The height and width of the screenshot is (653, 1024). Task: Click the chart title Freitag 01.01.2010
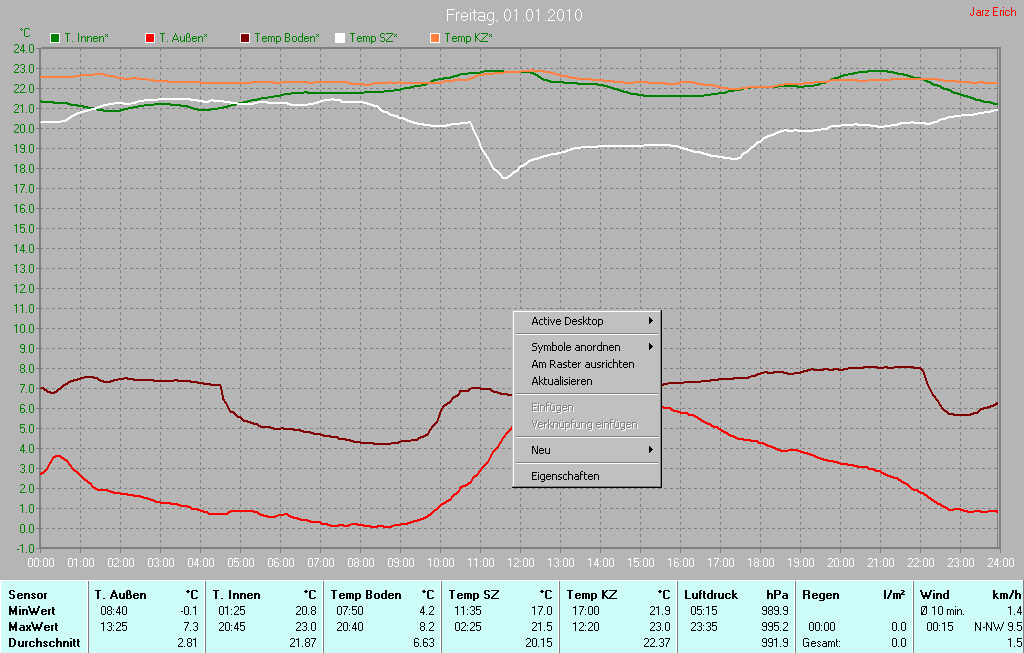point(514,16)
